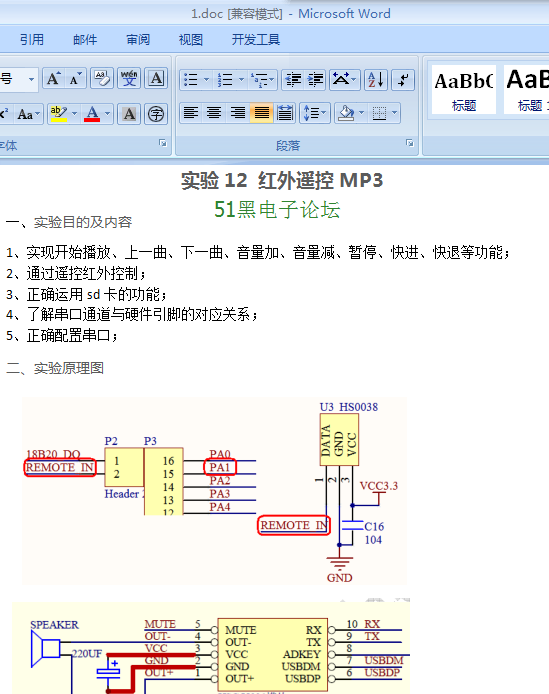This screenshot has height=694, width=549.
Task: Expand the Borders dropdown arrow
Action: click(394, 113)
